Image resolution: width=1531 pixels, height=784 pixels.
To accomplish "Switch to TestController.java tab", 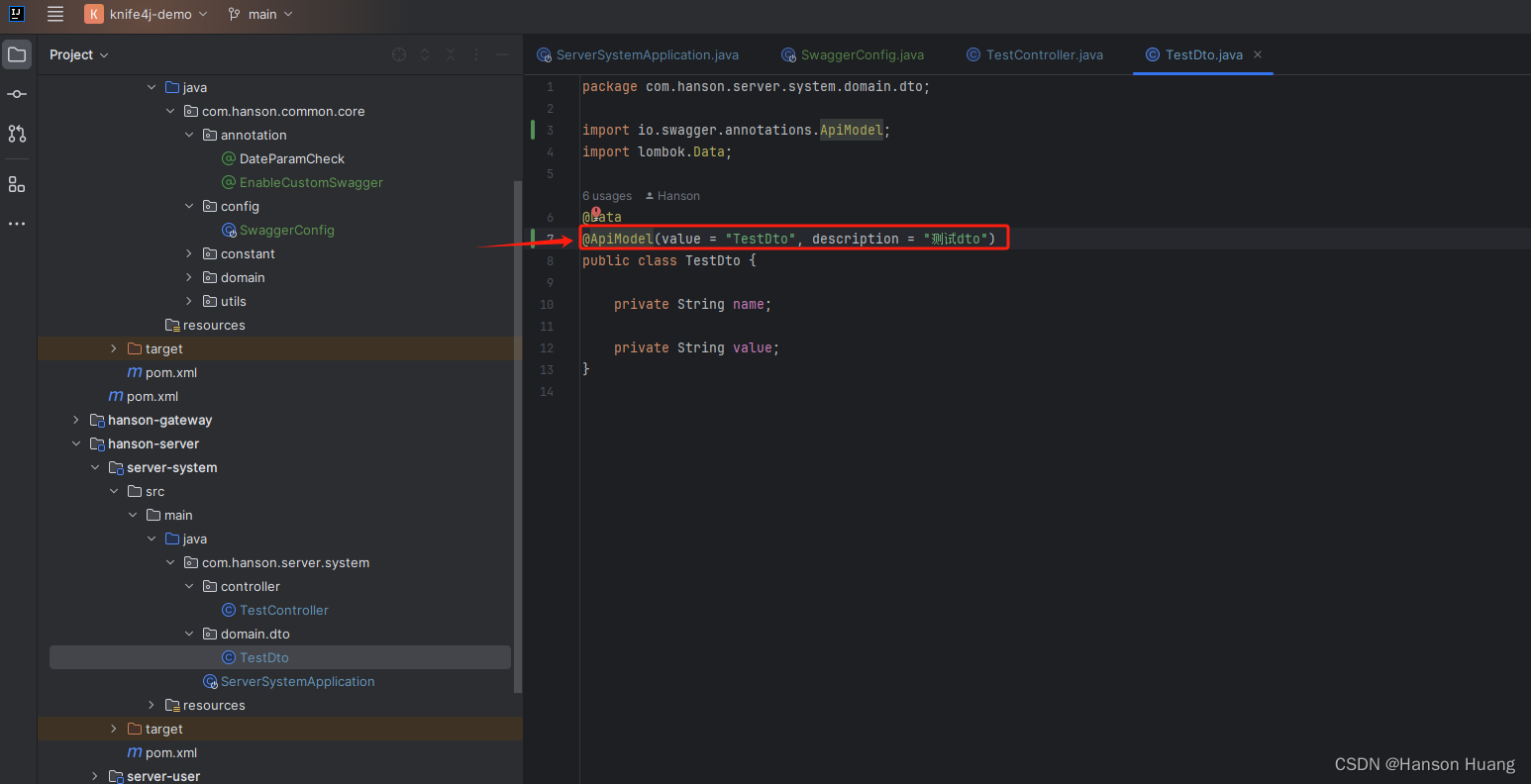I will [x=1035, y=54].
